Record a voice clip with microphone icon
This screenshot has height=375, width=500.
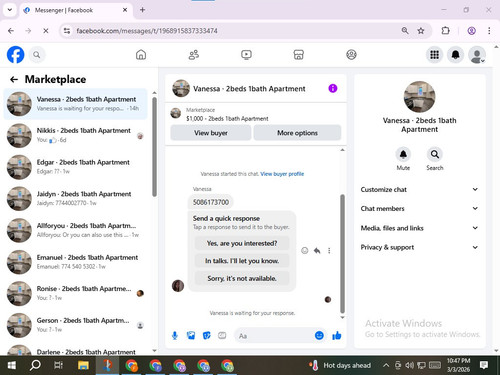click(x=175, y=336)
